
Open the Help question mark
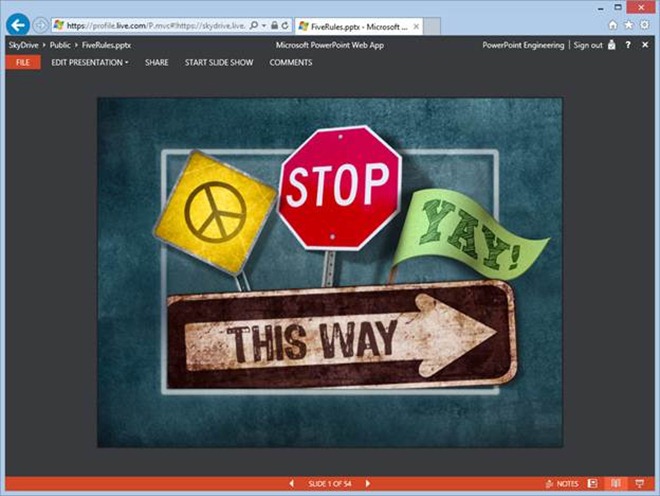[x=628, y=45]
